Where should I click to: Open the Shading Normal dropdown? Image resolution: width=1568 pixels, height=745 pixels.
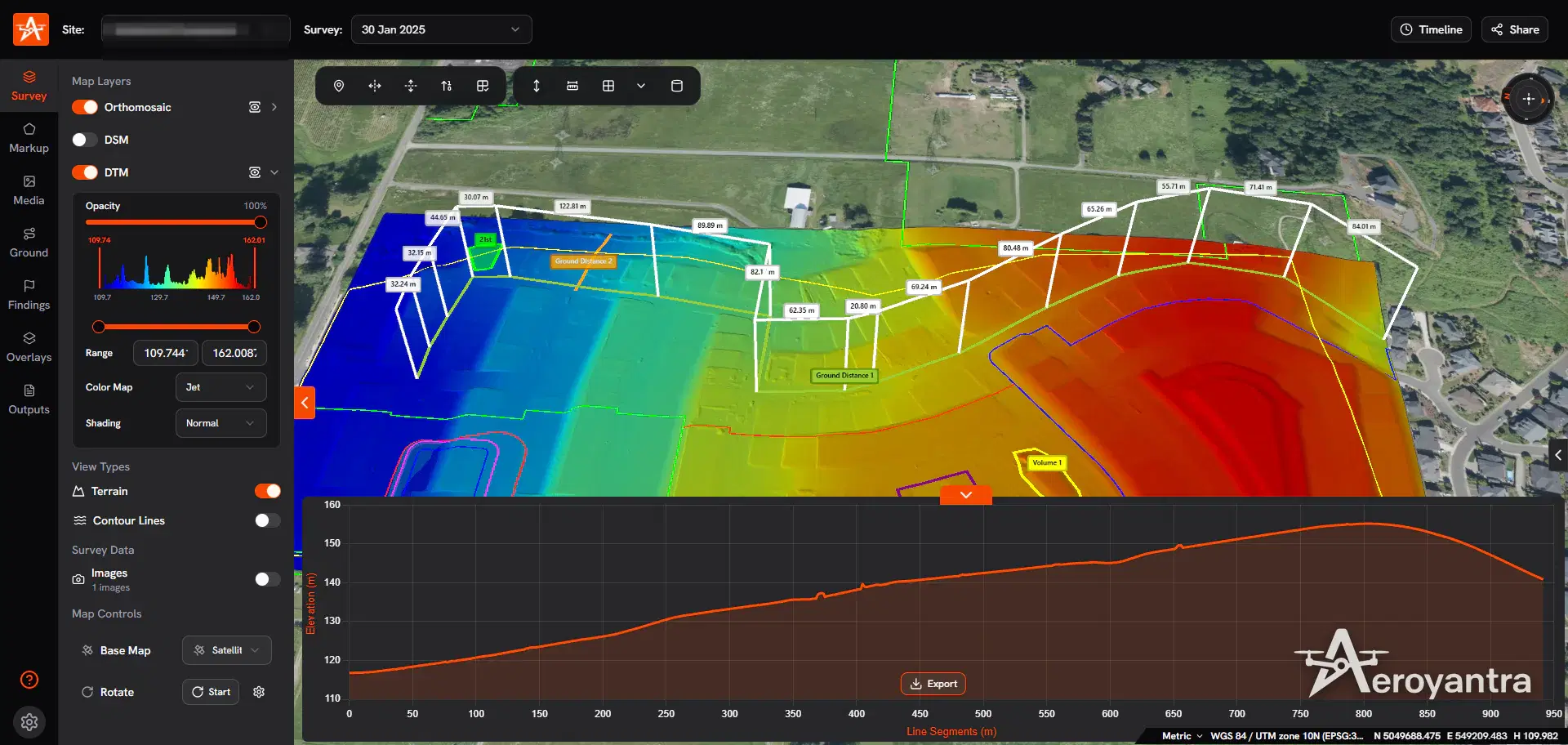click(x=220, y=423)
